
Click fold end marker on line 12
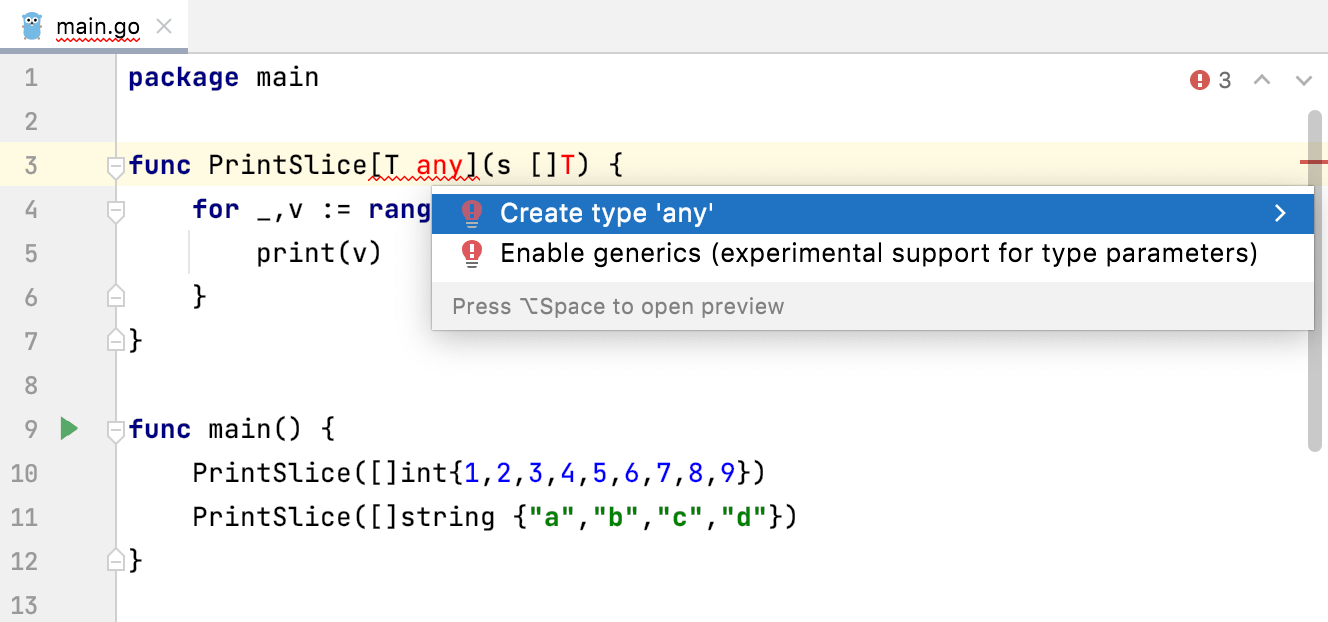pyautogui.click(x=116, y=561)
